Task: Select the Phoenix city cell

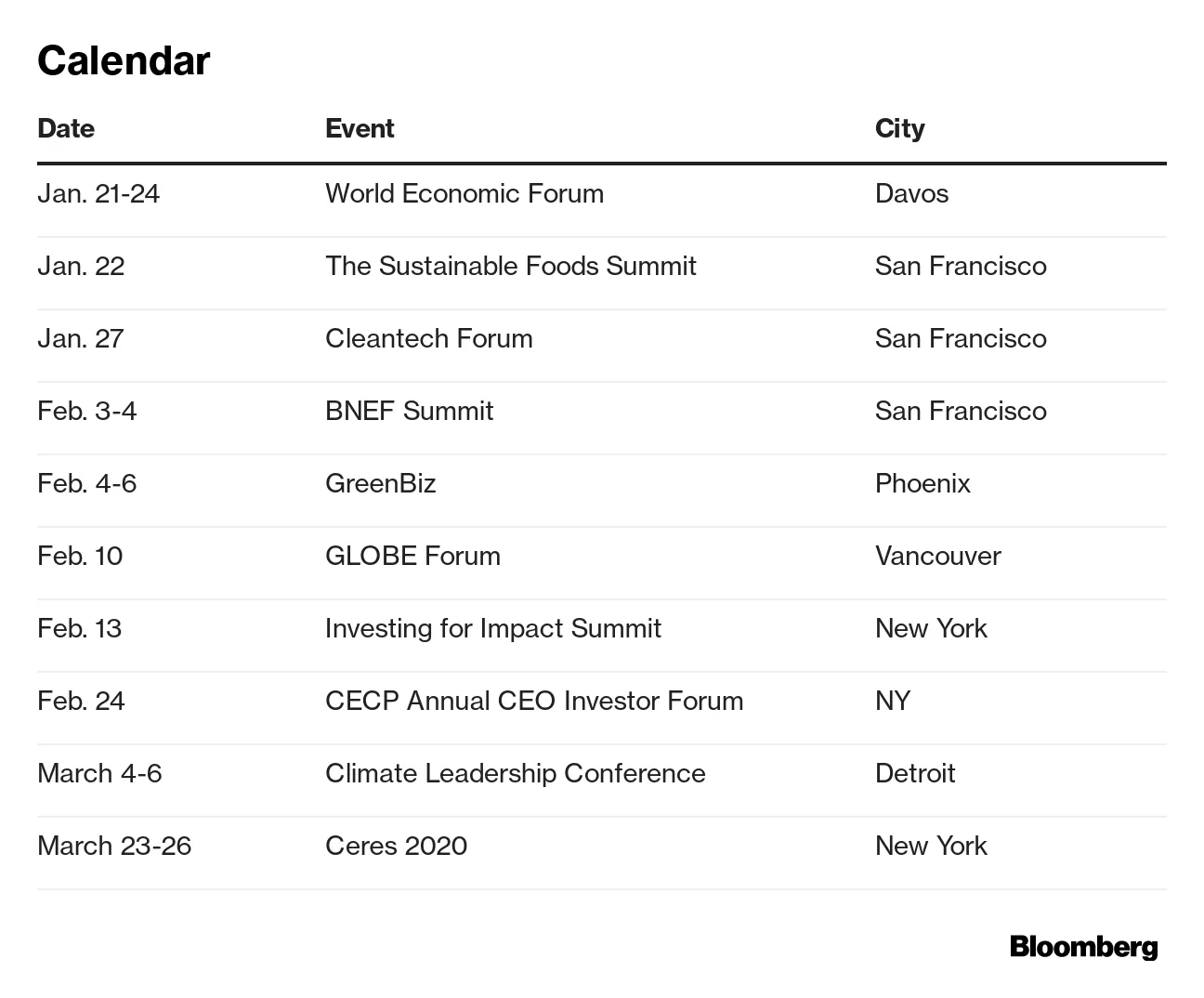Action: coord(923,483)
